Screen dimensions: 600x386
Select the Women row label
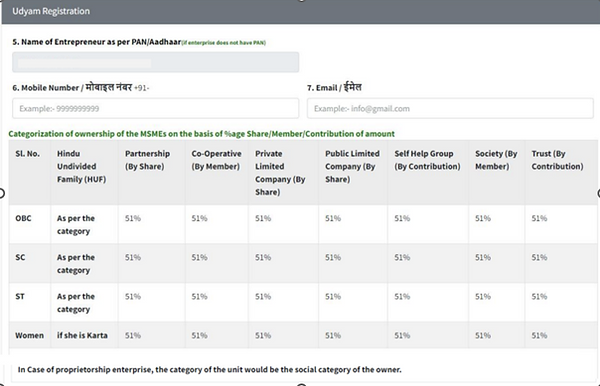tap(29, 335)
